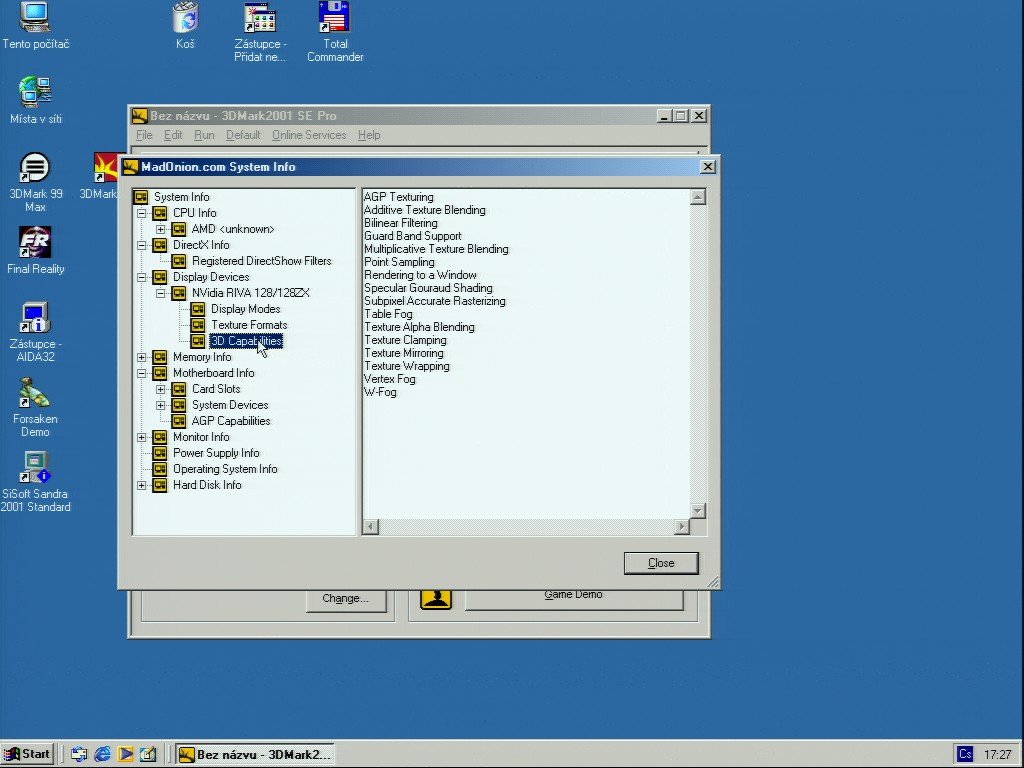Expand the Memory Info tree node
Screen dimensions: 1024x768
[x=142, y=357]
